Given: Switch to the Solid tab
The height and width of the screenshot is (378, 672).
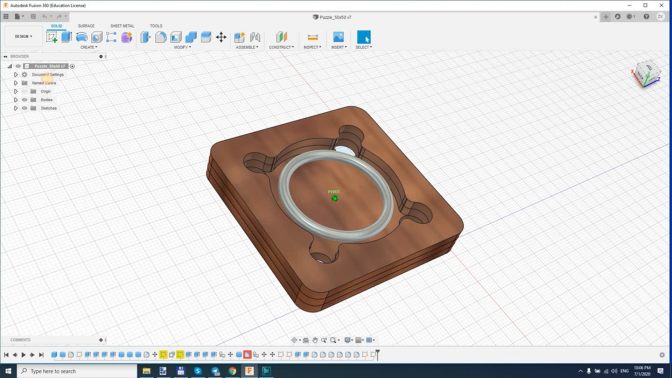Looking at the screenshot, I should tap(56, 26).
